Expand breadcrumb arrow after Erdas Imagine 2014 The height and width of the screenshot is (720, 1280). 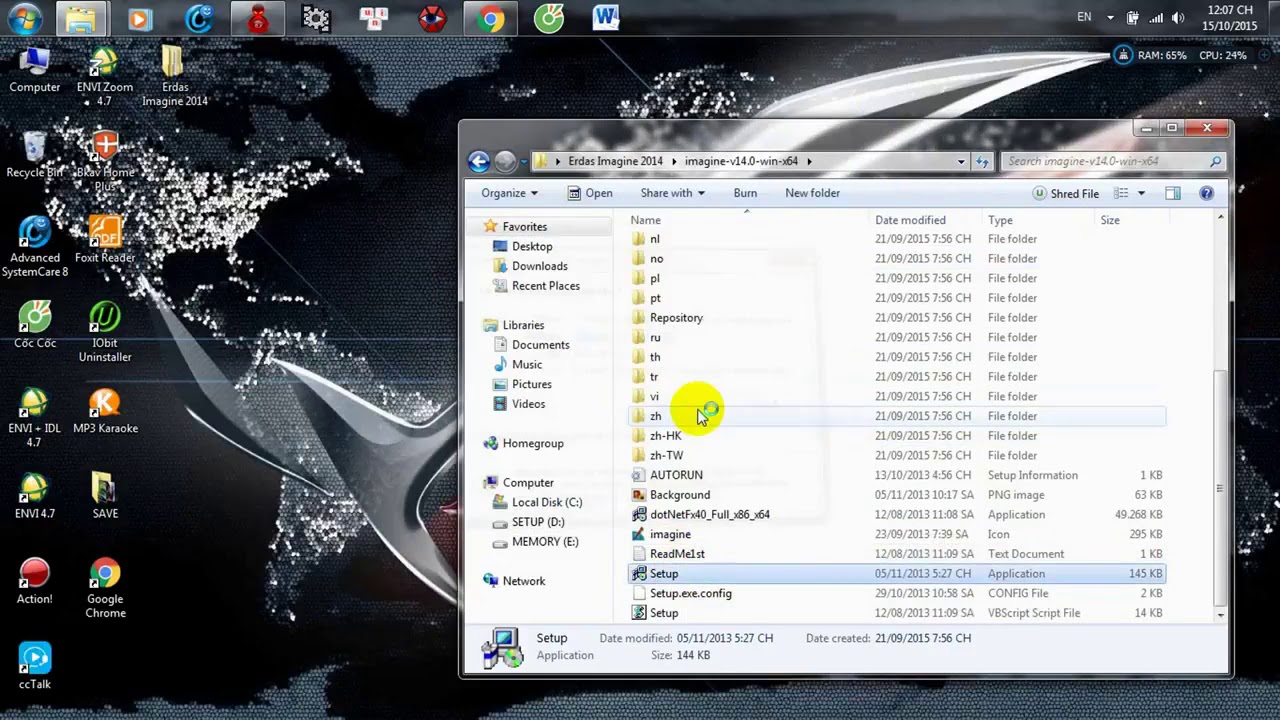(x=674, y=161)
